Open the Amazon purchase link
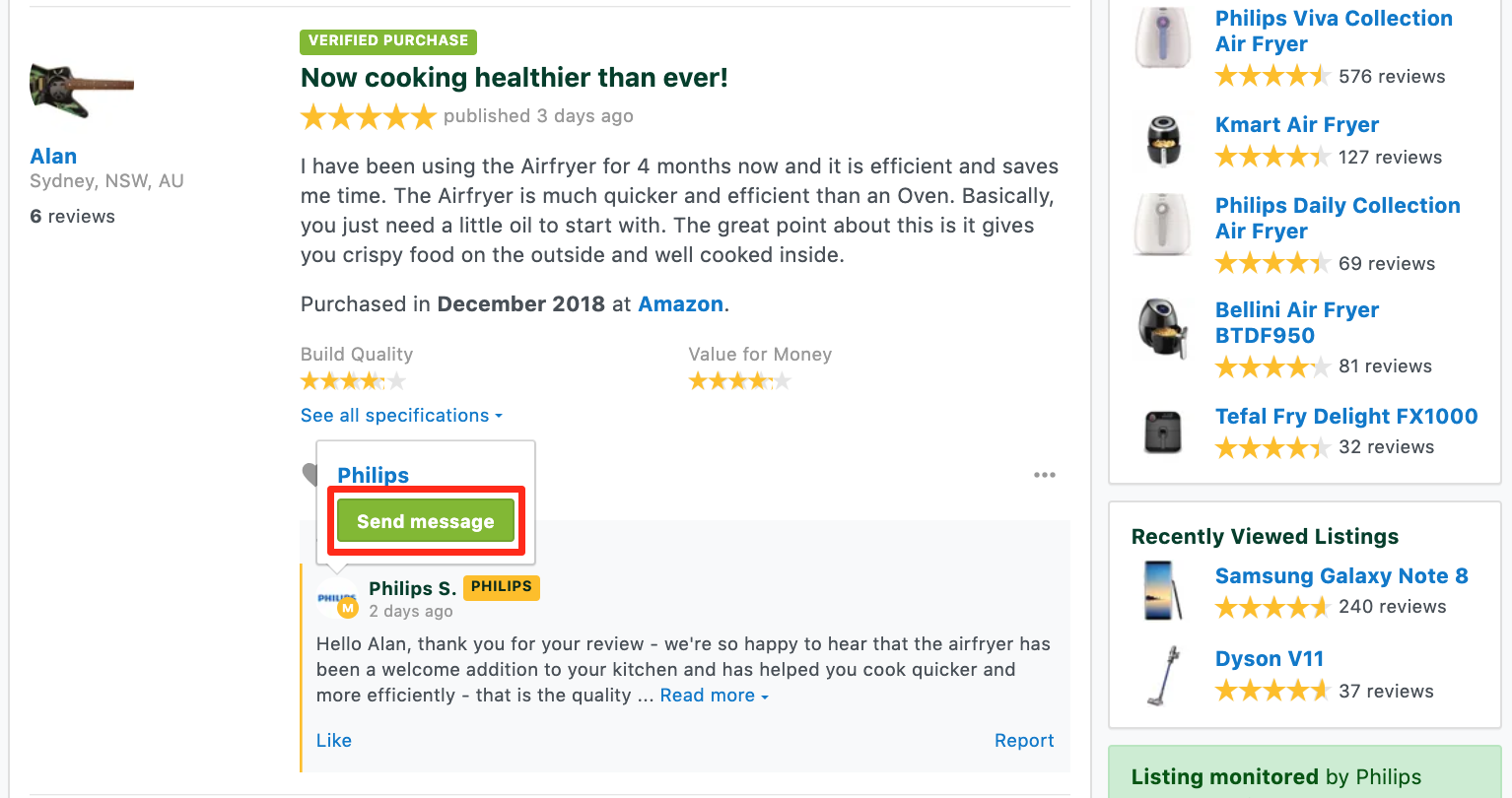This screenshot has height=798, width=1512. [x=681, y=304]
